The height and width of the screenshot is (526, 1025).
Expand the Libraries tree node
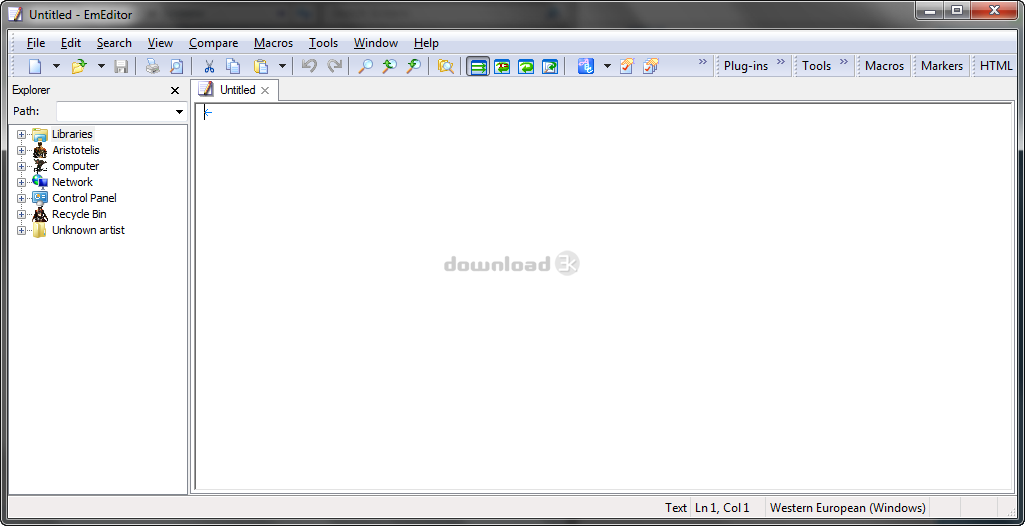click(x=22, y=135)
